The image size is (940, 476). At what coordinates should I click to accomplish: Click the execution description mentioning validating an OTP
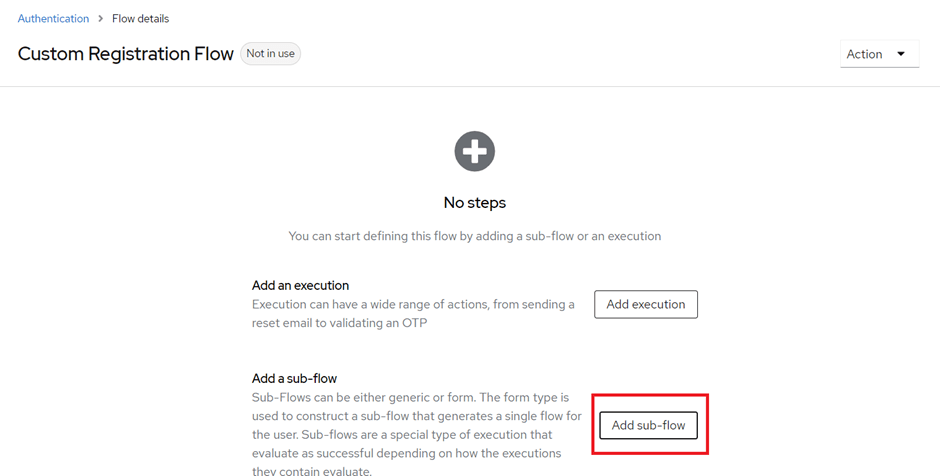point(413,314)
